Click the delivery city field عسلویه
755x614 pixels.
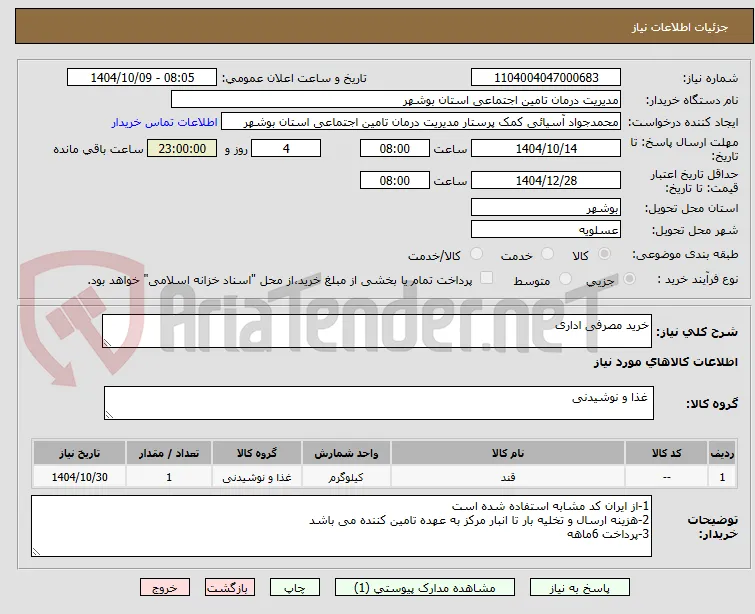click(x=546, y=230)
